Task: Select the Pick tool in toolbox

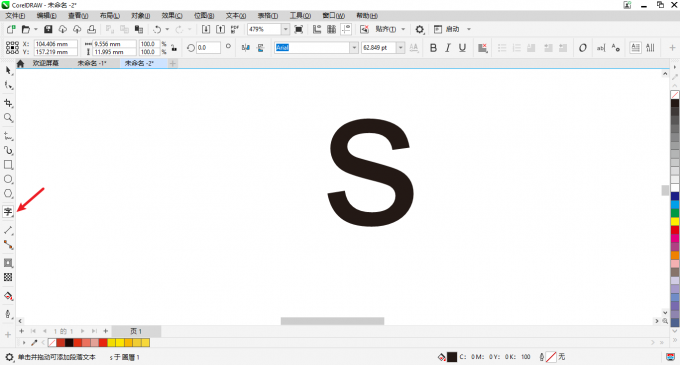Action: (8, 71)
